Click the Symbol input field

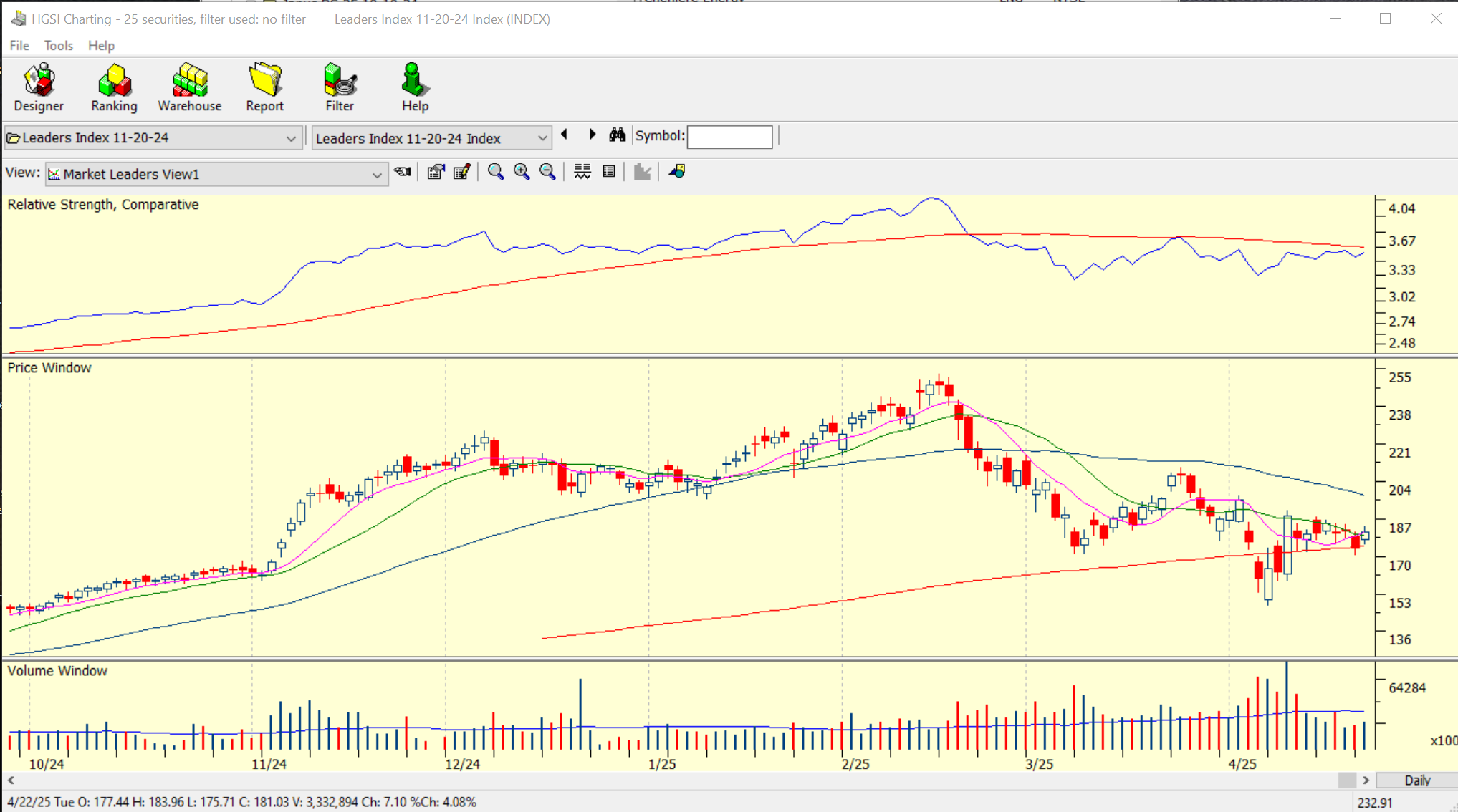[x=729, y=137]
